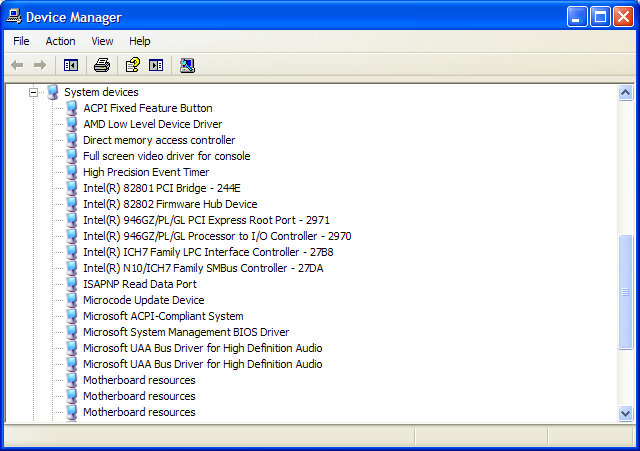This screenshot has width=640, height=451.
Task: Open the Properties toolbar icon with question mark
Action: pyautogui.click(x=131, y=65)
